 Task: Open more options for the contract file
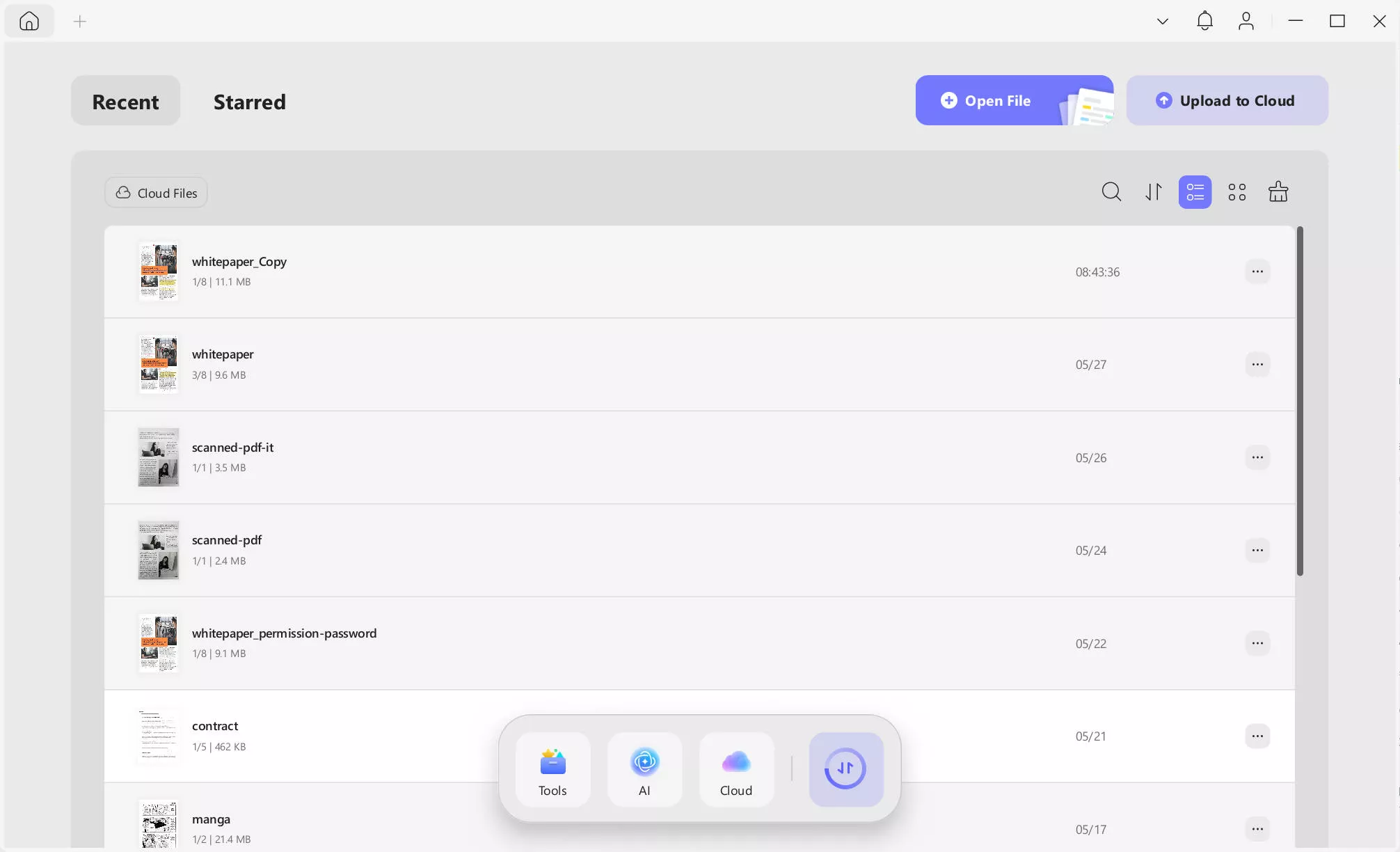pyautogui.click(x=1257, y=736)
